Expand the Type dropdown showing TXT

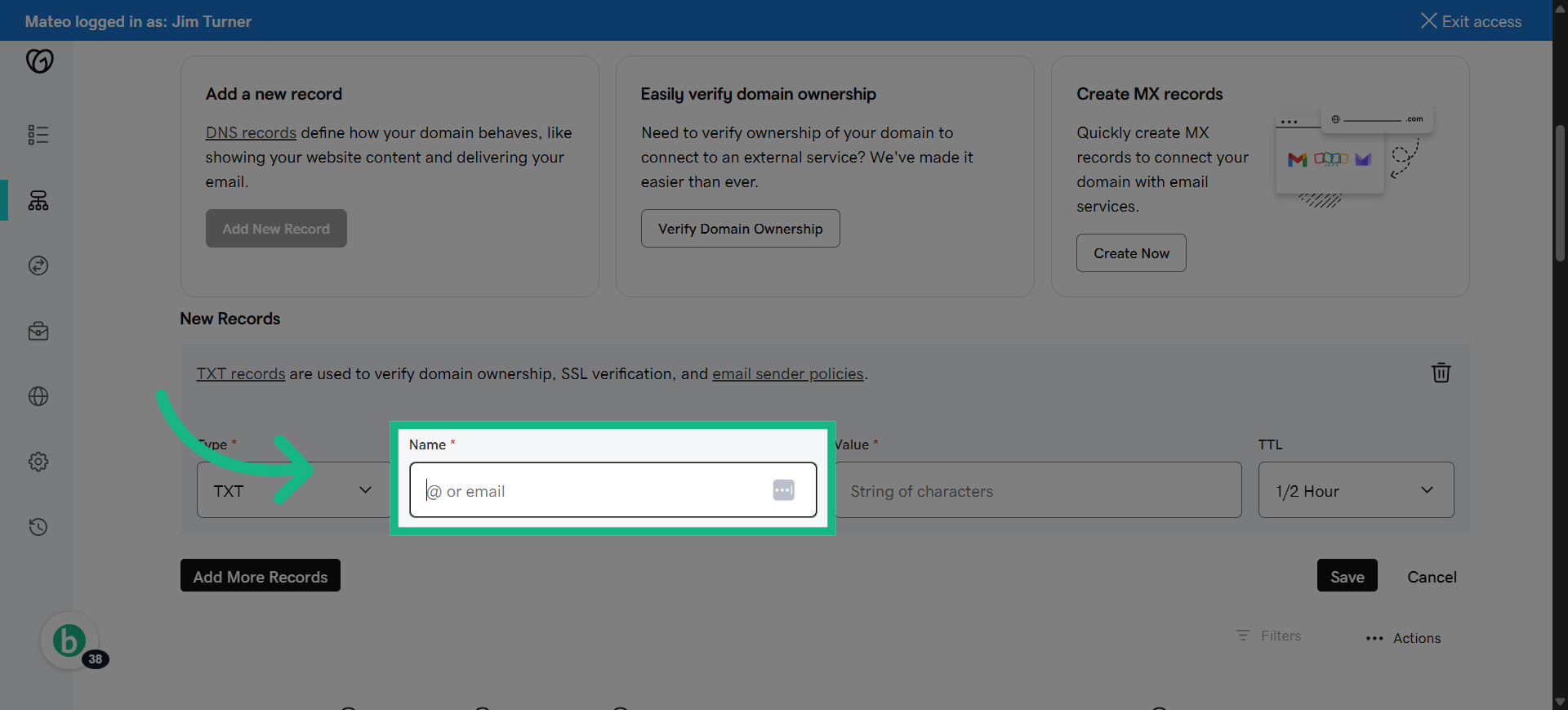[294, 490]
